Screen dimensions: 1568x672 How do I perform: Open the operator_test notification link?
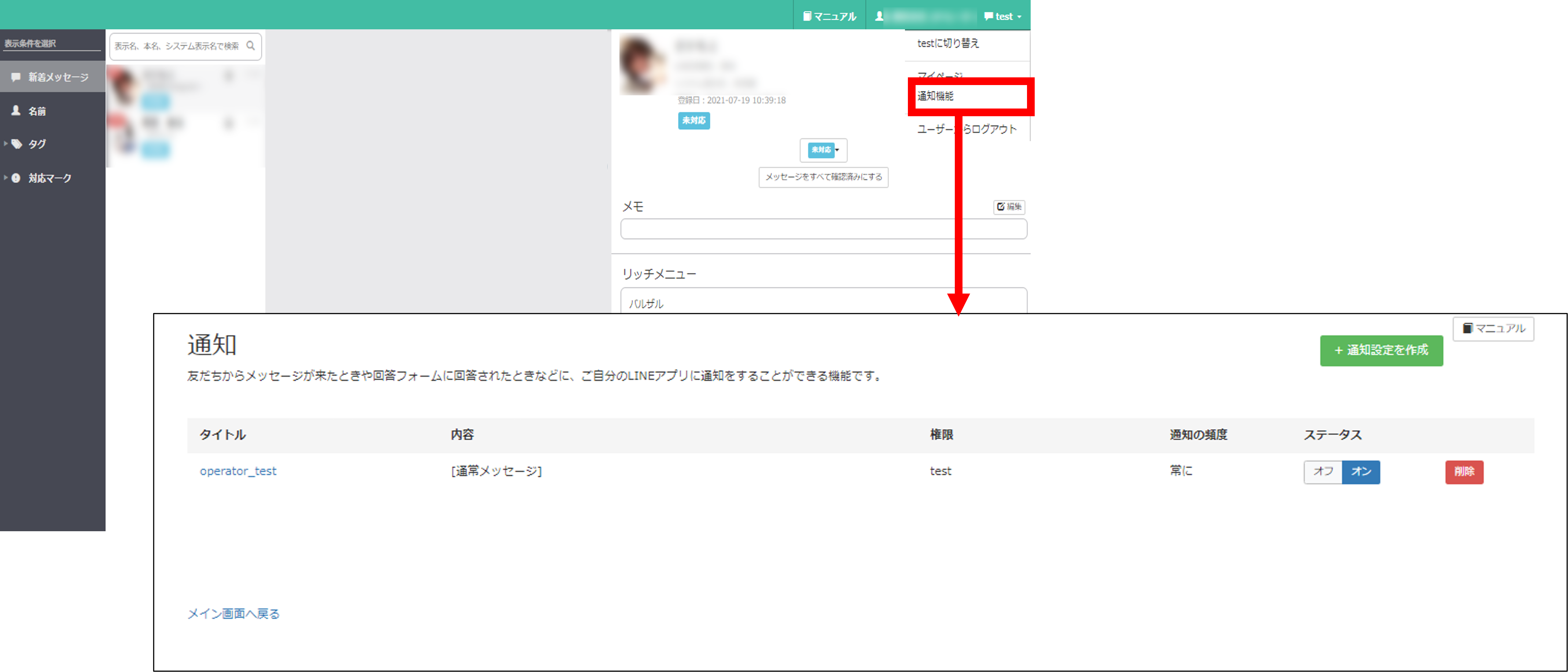coord(238,471)
